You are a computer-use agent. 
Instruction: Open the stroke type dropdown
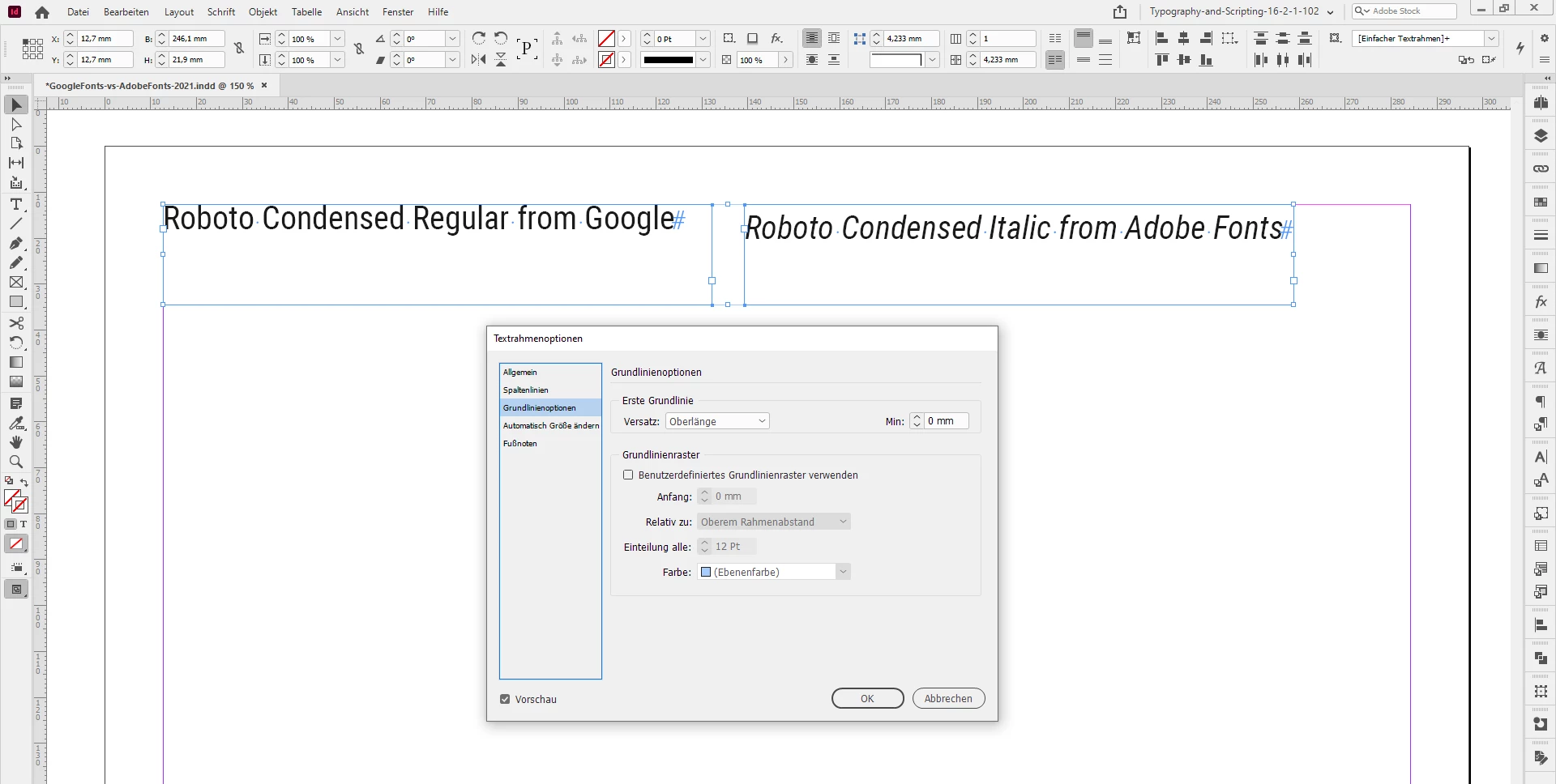tap(703, 59)
